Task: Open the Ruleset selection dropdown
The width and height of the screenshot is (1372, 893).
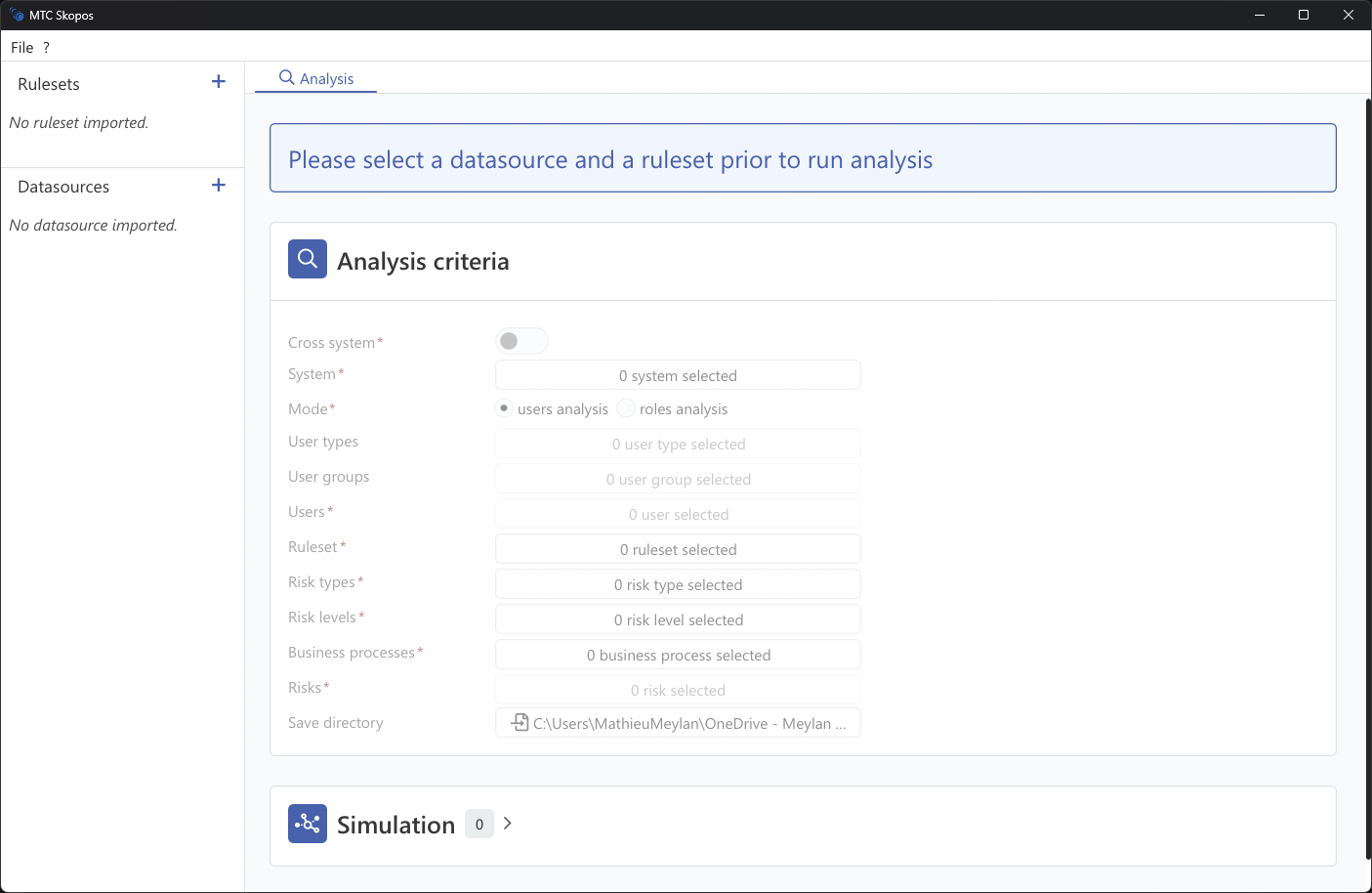Action: (x=678, y=549)
